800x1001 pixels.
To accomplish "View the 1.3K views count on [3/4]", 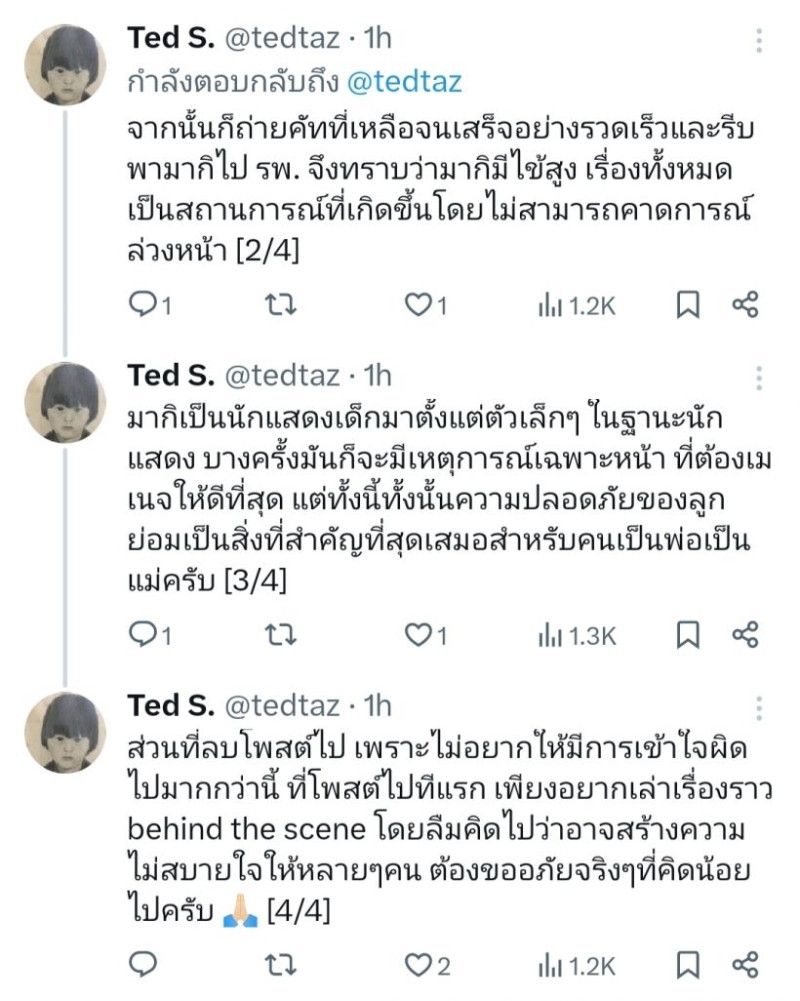I will [577, 634].
